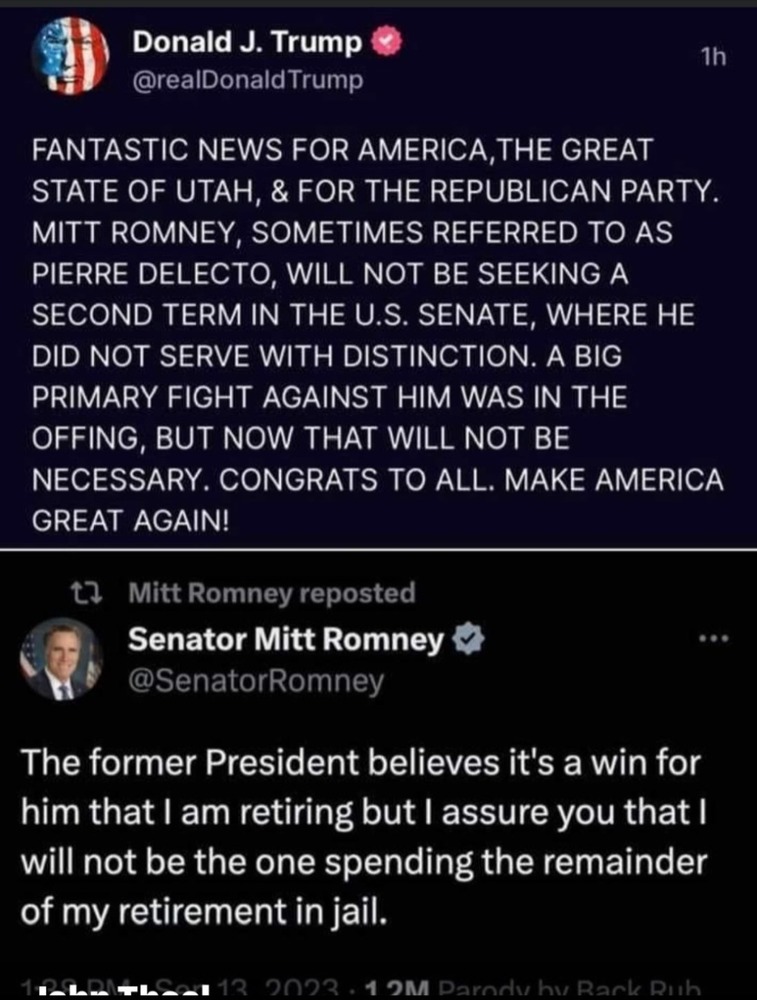The height and width of the screenshot is (1000, 757).
Task: Open the Senator Mitt Romney display name
Action: coord(286,640)
